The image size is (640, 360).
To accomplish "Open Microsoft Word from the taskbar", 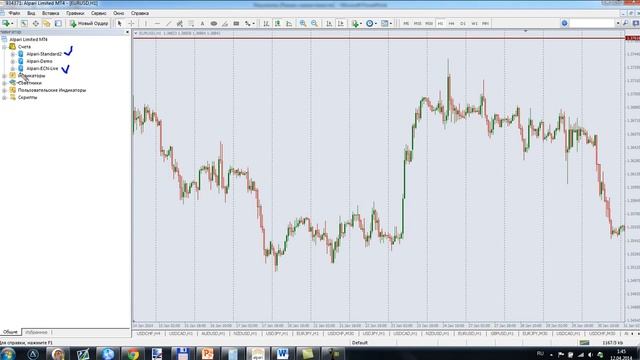I will (x=282, y=354).
